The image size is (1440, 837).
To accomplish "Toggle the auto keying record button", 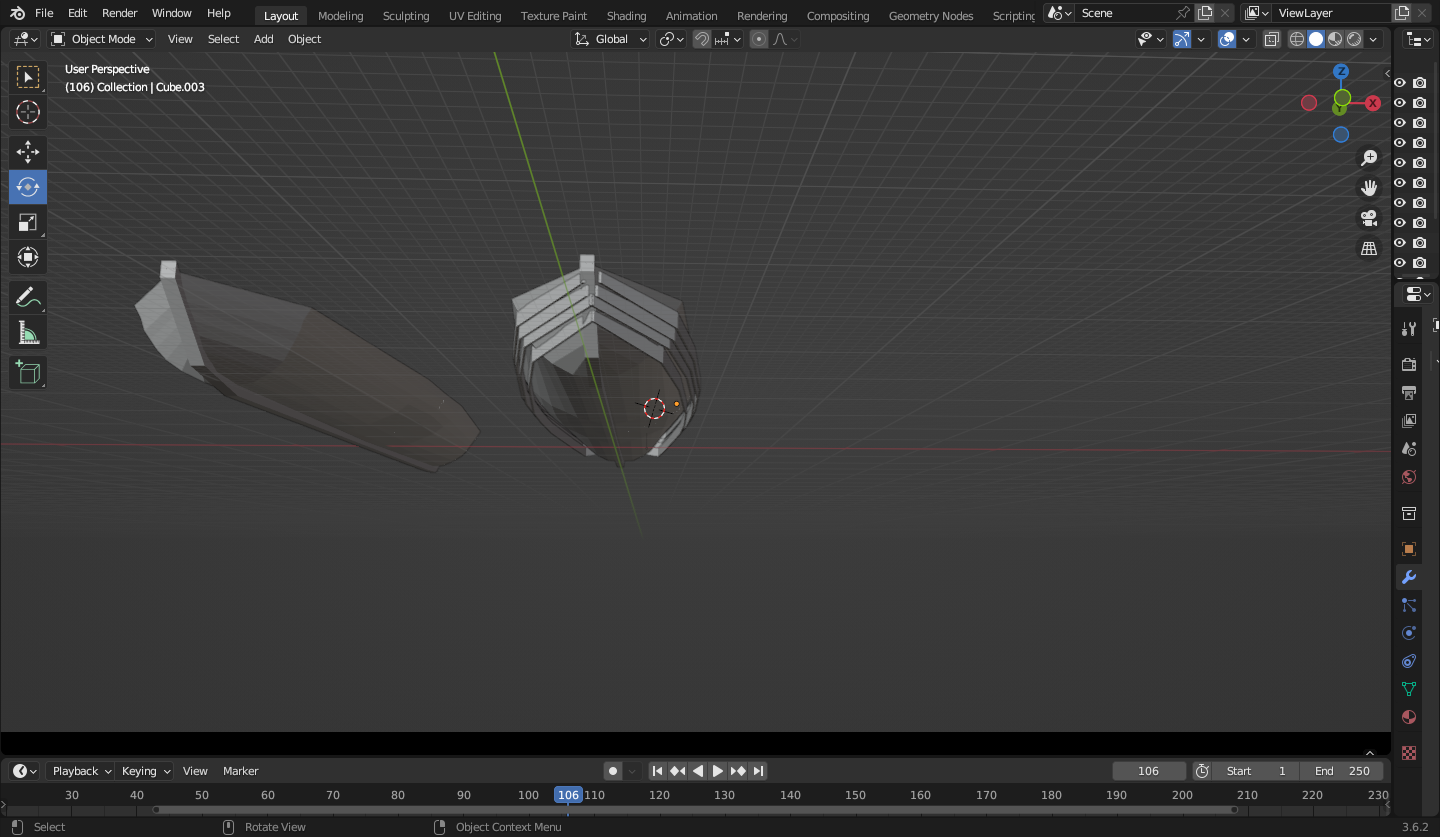I will tap(613, 771).
